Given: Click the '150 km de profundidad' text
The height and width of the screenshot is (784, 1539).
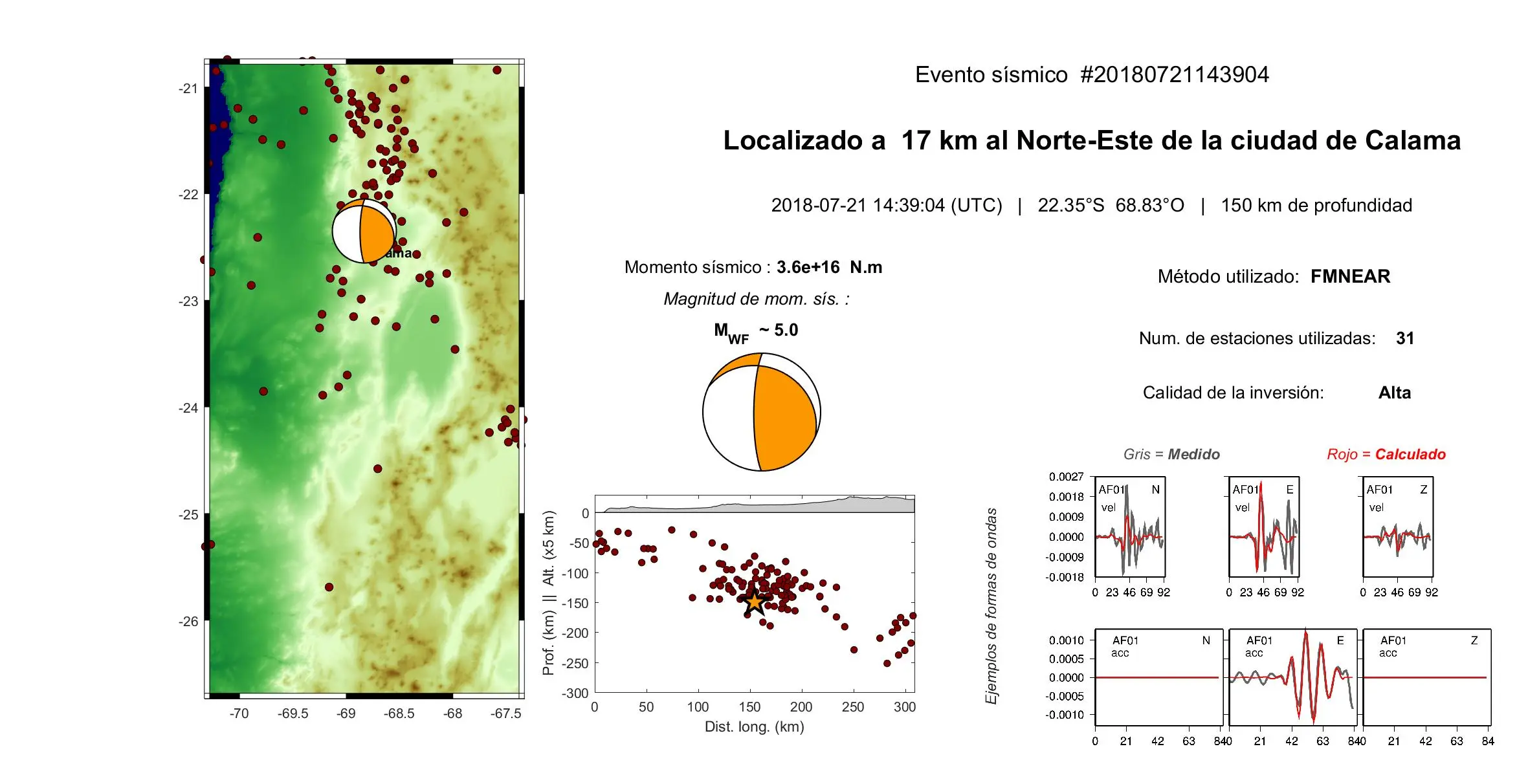Looking at the screenshot, I should [1316, 206].
